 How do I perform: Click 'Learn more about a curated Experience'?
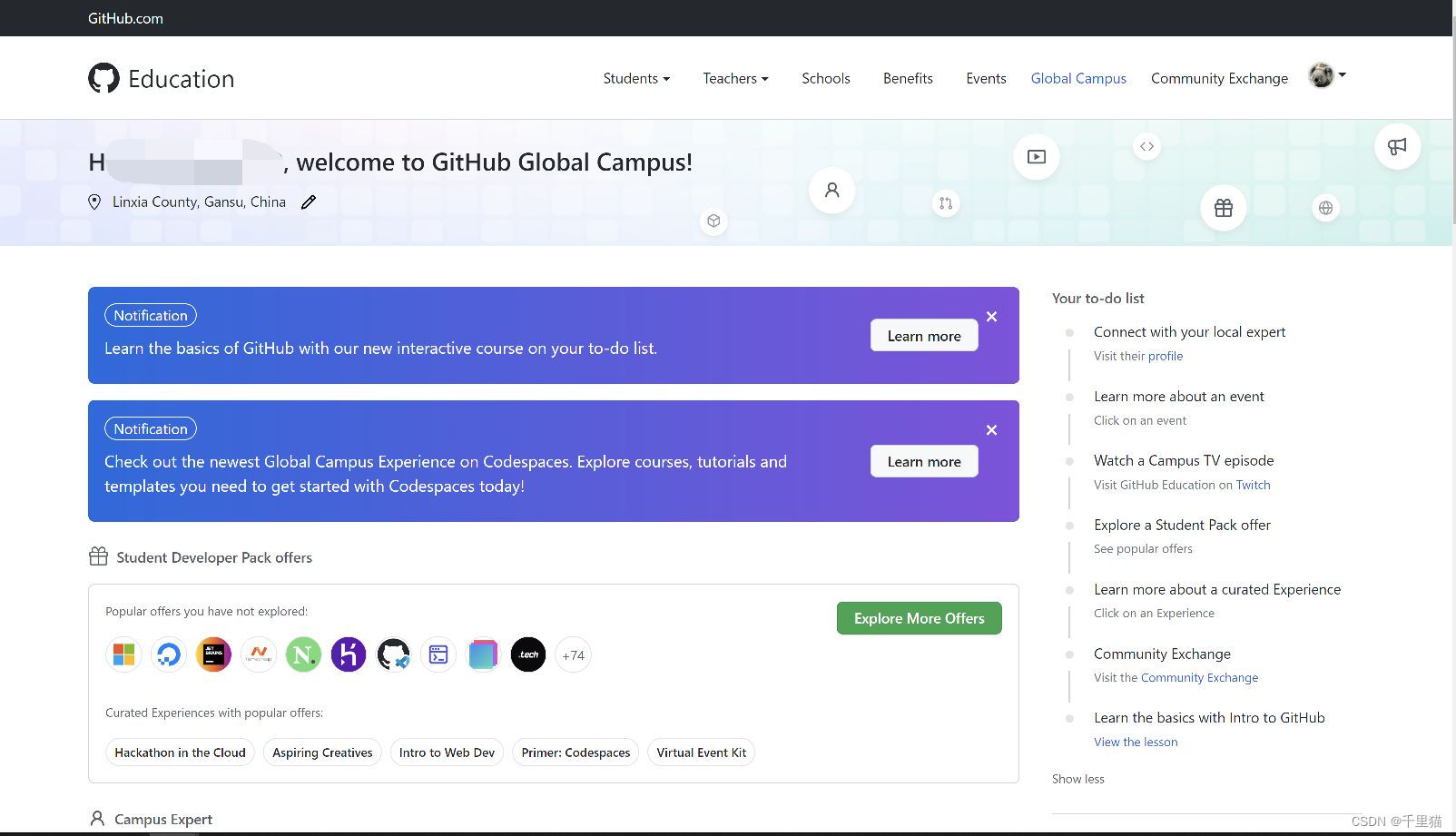1216,589
